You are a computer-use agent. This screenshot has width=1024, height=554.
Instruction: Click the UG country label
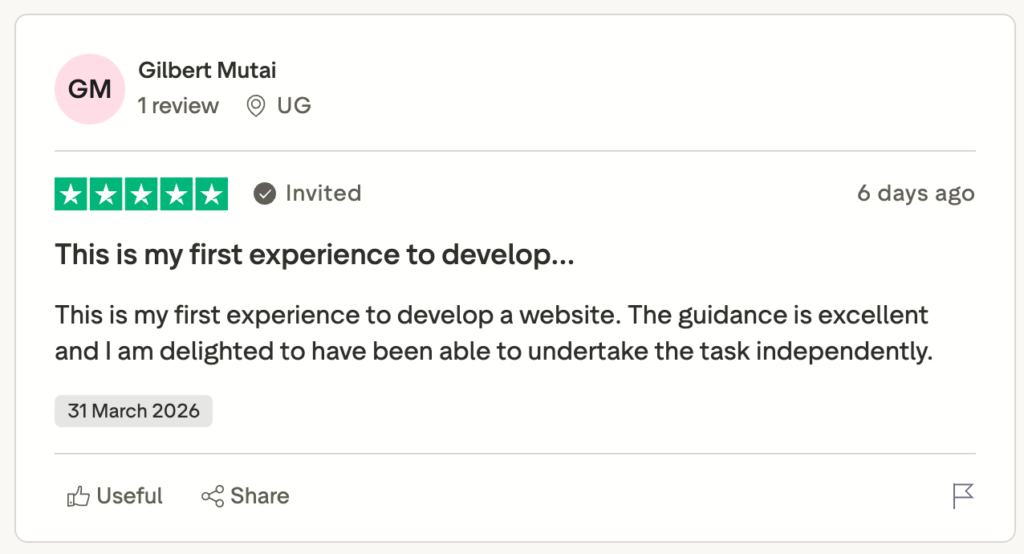click(x=294, y=106)
